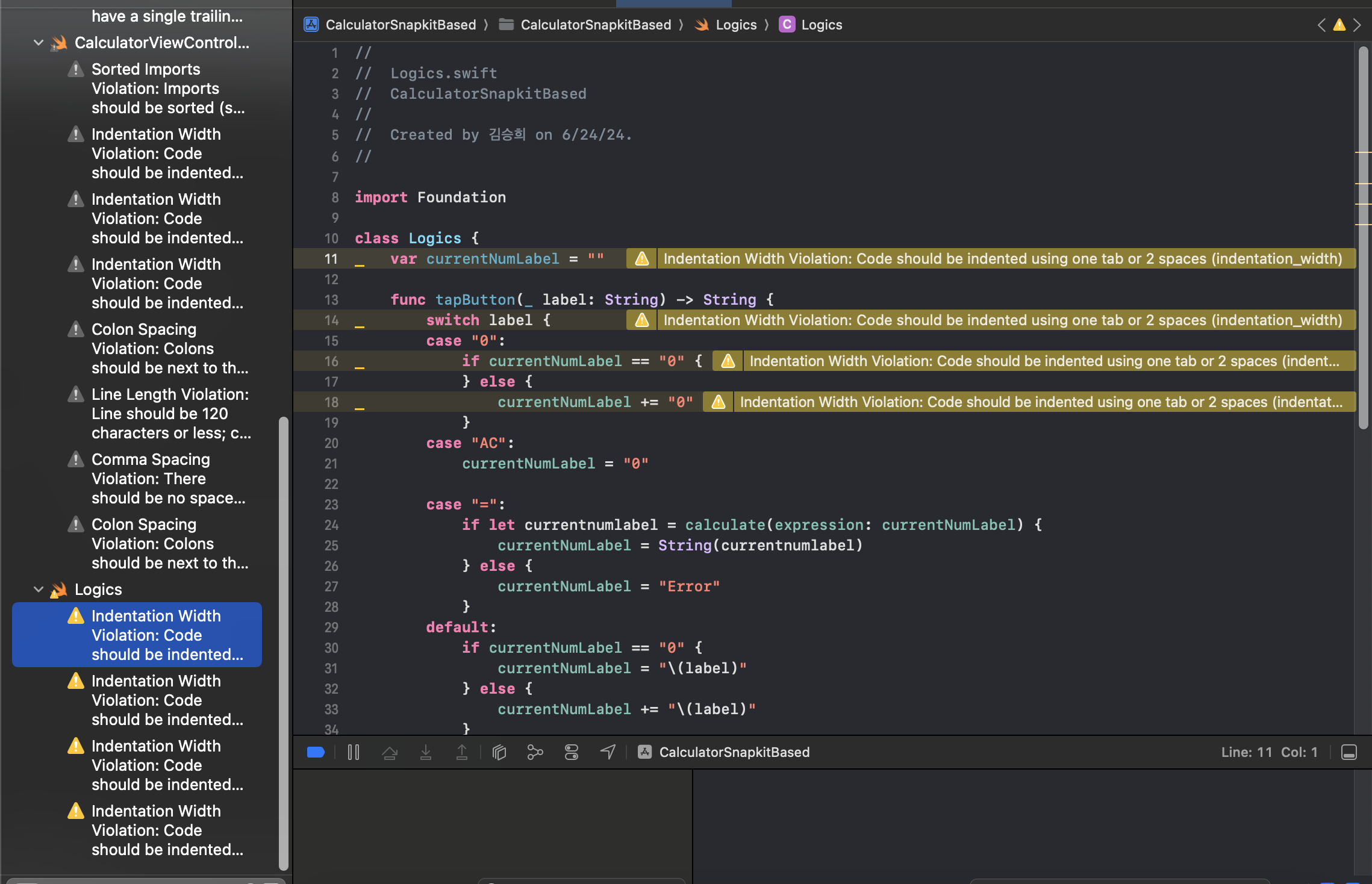
Task: Open Debug View Hierarchy icon
Action: [x=499, y=752]
